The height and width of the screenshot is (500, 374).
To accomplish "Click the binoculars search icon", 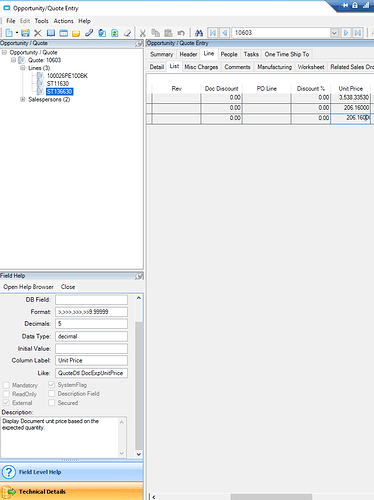I will pos(199,33).
